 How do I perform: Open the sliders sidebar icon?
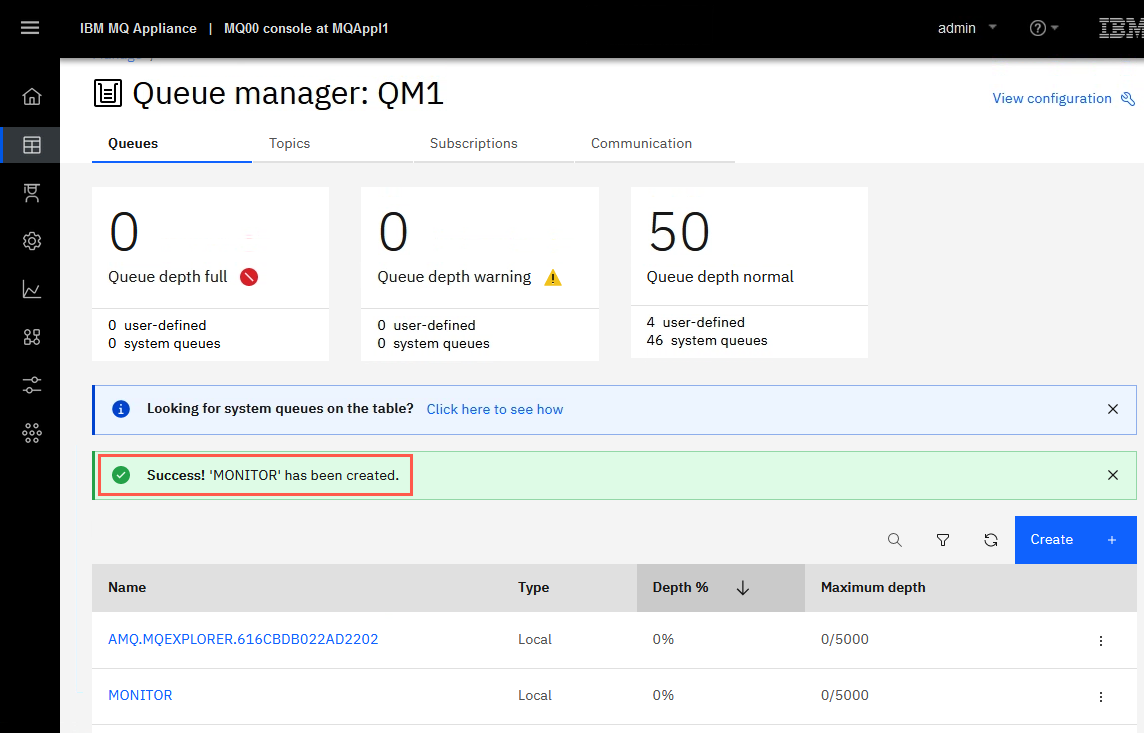31,385
